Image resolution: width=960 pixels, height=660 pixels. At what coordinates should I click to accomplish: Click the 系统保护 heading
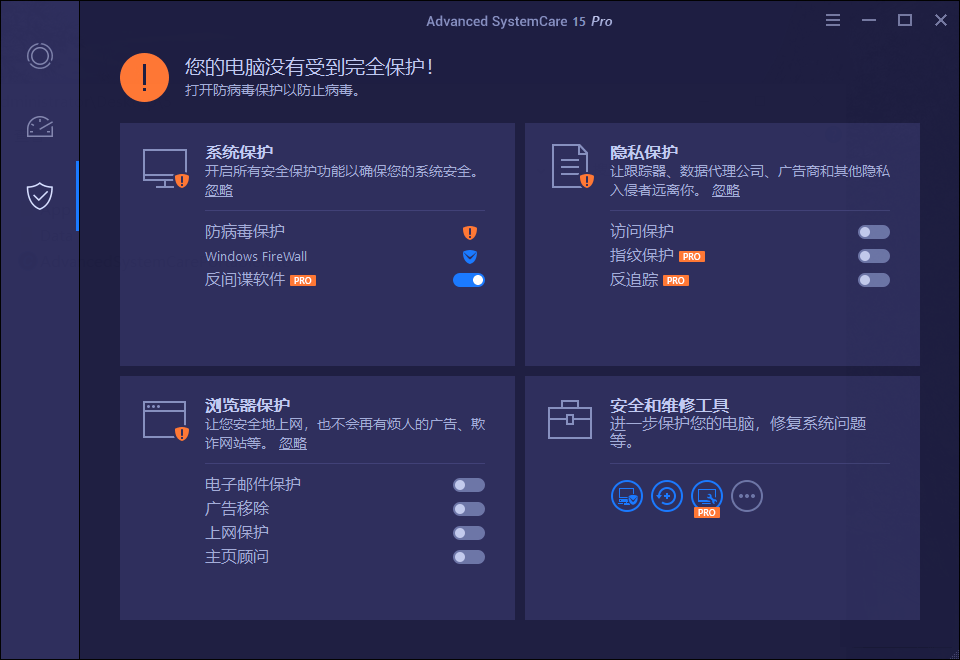[x=239, y=152]
